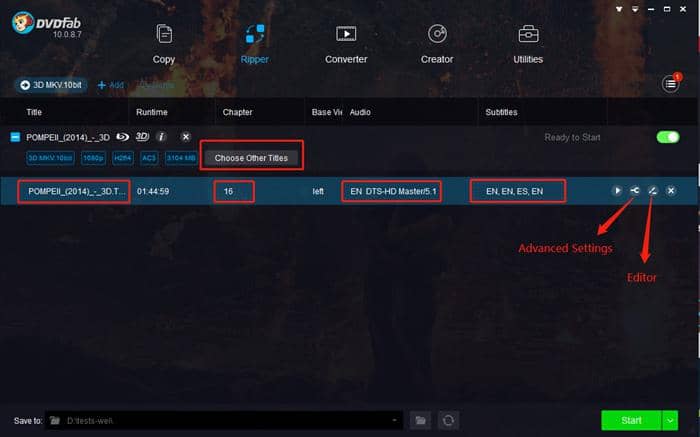Click the Ready to Start status text

(572, 137)
